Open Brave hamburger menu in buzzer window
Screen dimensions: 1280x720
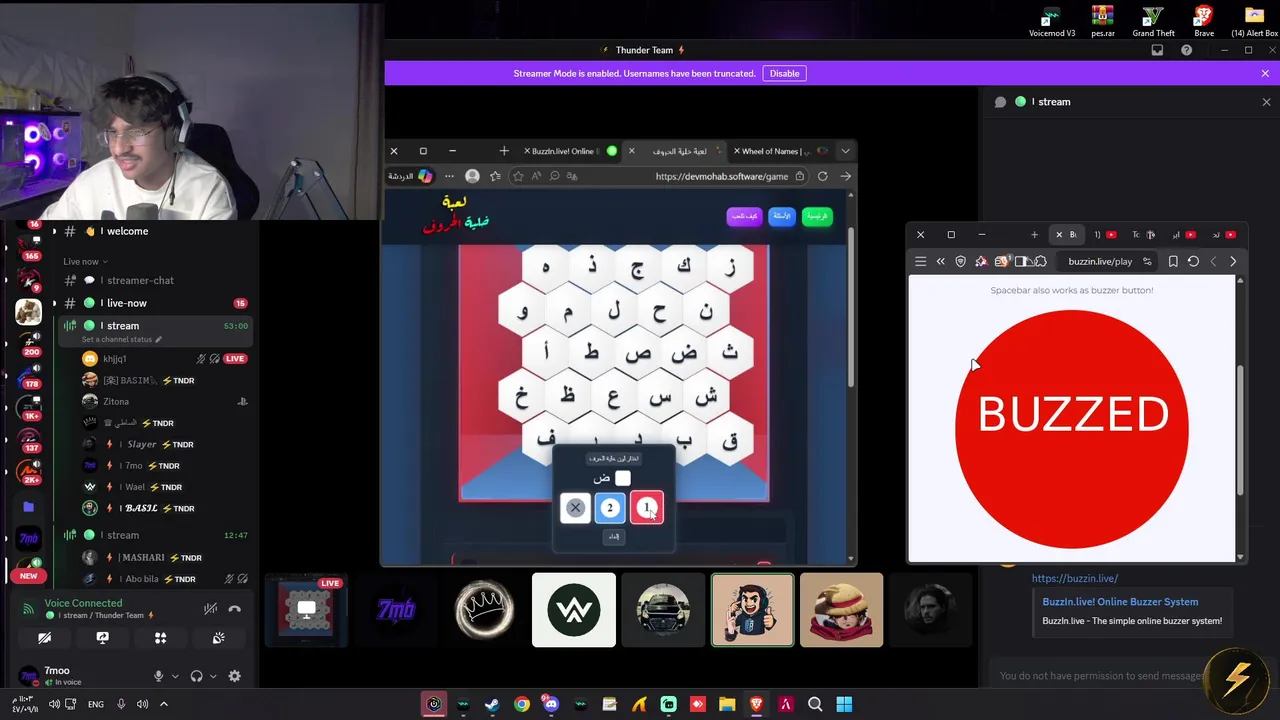pos(920,262)
